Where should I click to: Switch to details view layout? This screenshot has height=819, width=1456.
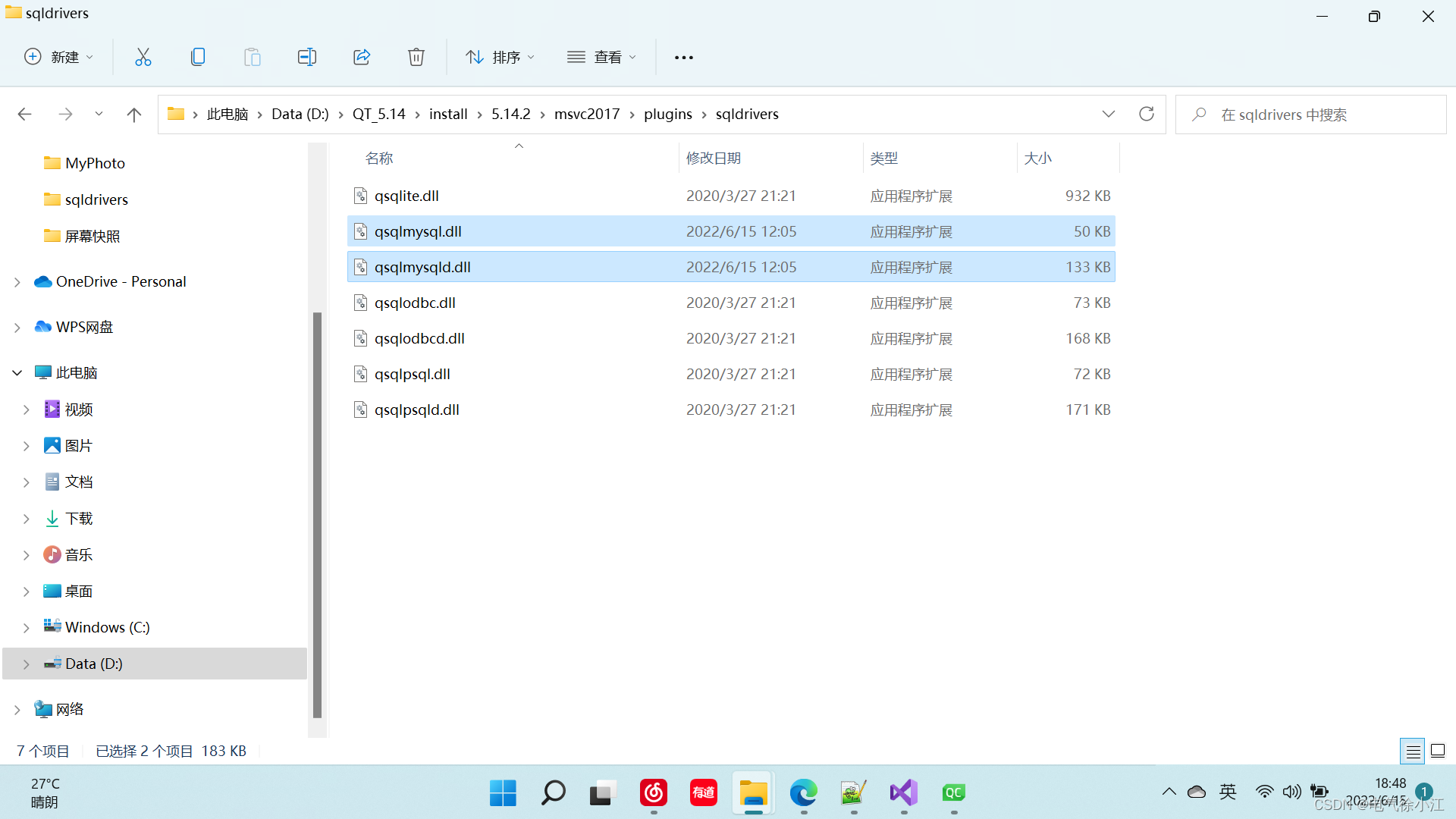click(x=1413, y=752)
